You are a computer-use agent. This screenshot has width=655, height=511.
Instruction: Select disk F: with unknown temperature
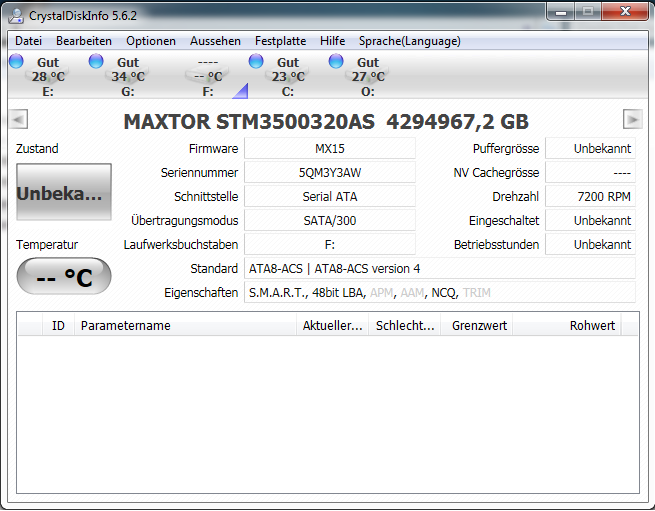click(208, 76)
